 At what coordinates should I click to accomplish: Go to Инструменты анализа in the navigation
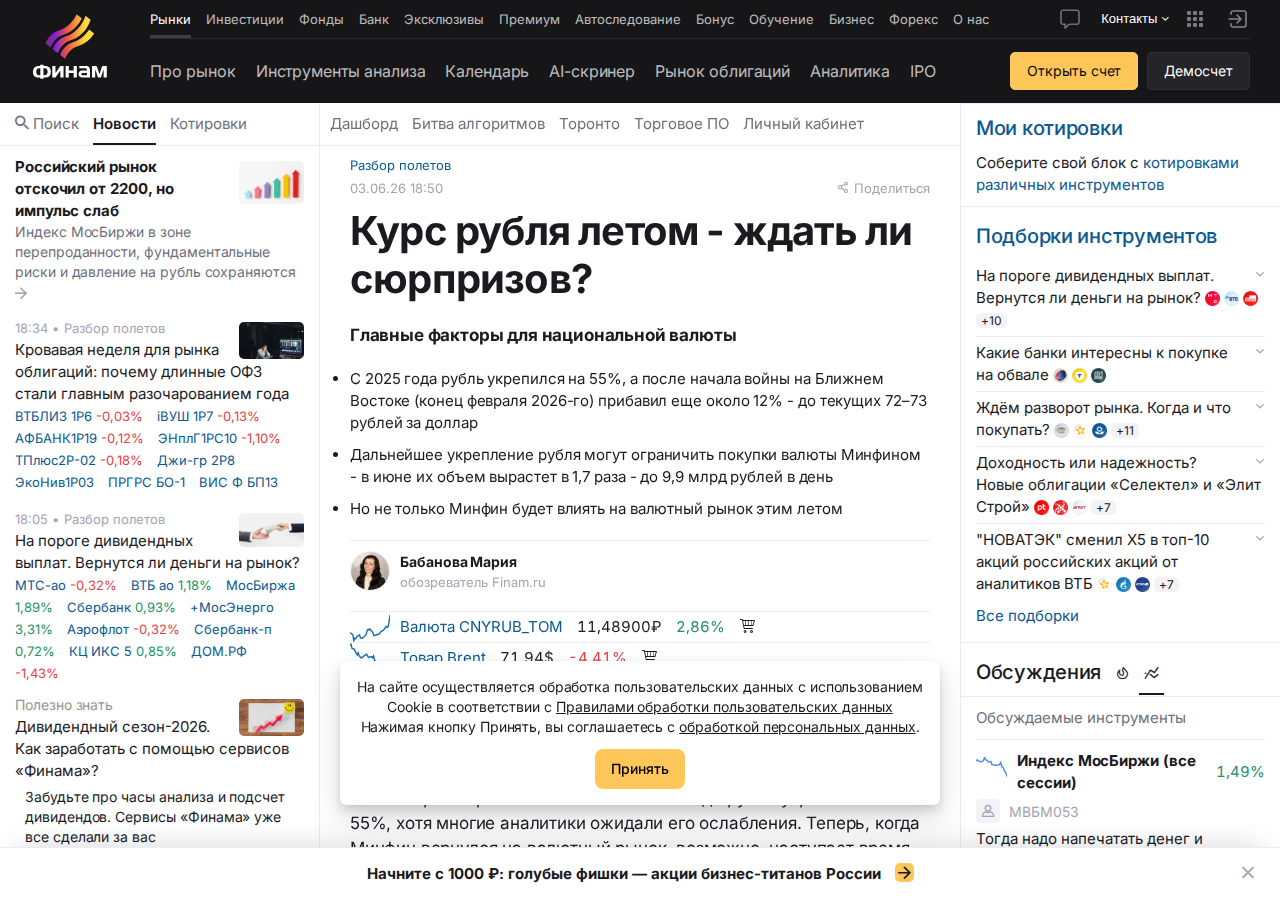coord(341,71)
